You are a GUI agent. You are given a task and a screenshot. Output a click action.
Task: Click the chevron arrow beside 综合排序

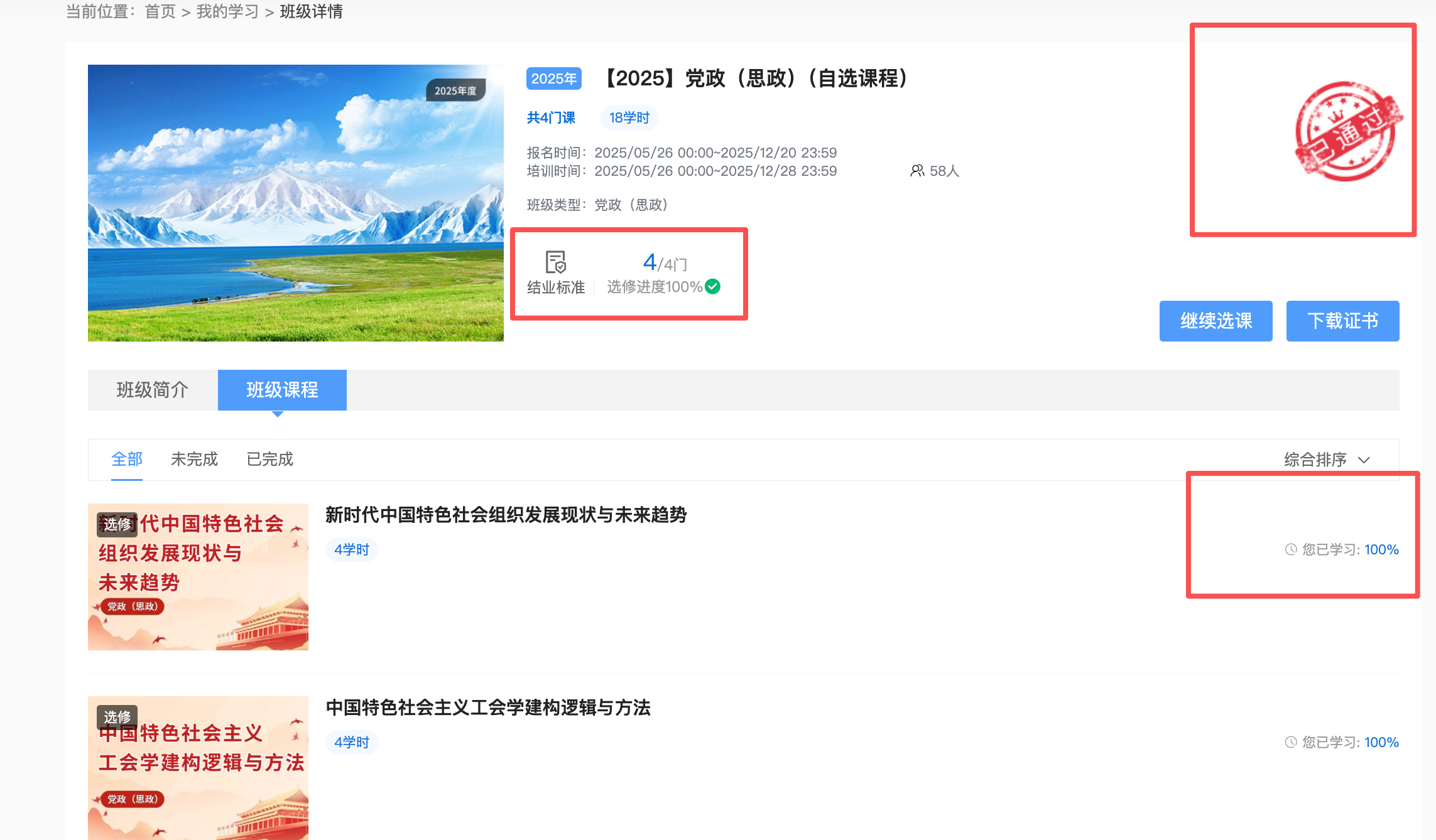1364,460
